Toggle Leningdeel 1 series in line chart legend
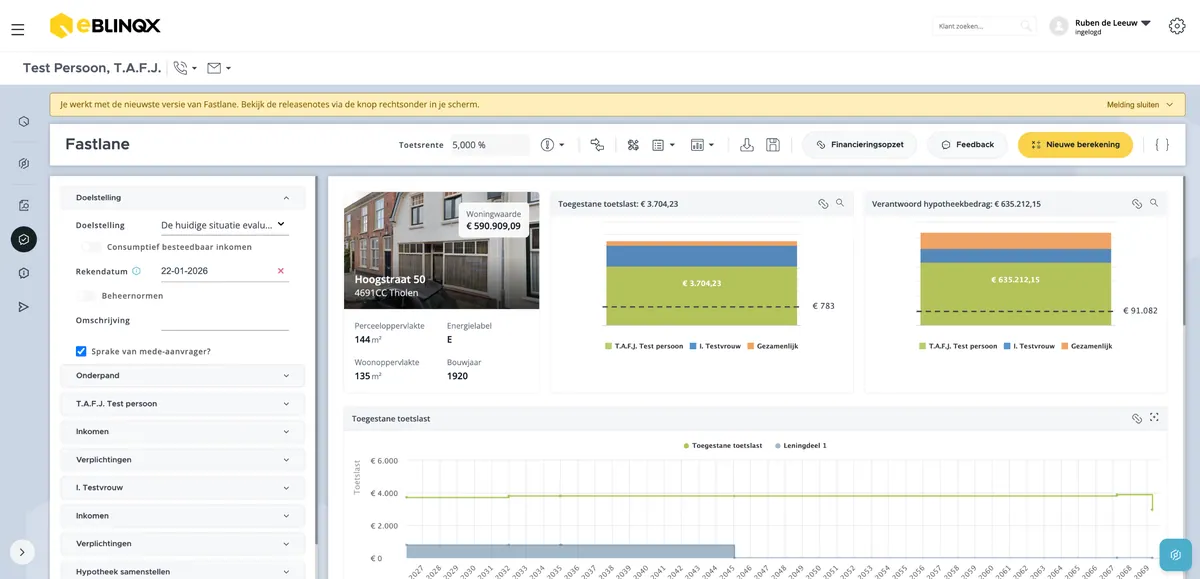 coord(800,445)
